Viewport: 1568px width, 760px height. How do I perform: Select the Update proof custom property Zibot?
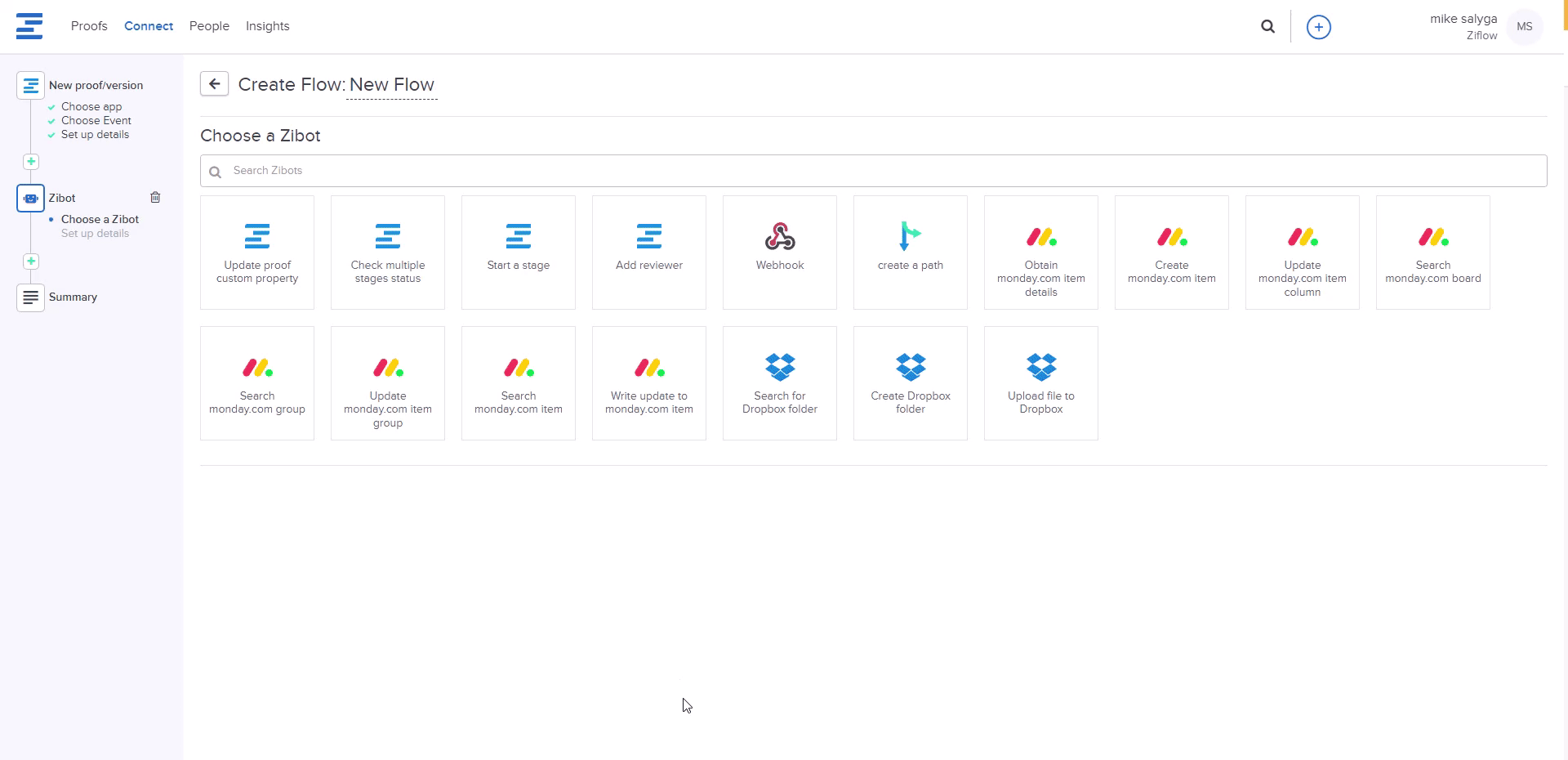tap(257, 253)
